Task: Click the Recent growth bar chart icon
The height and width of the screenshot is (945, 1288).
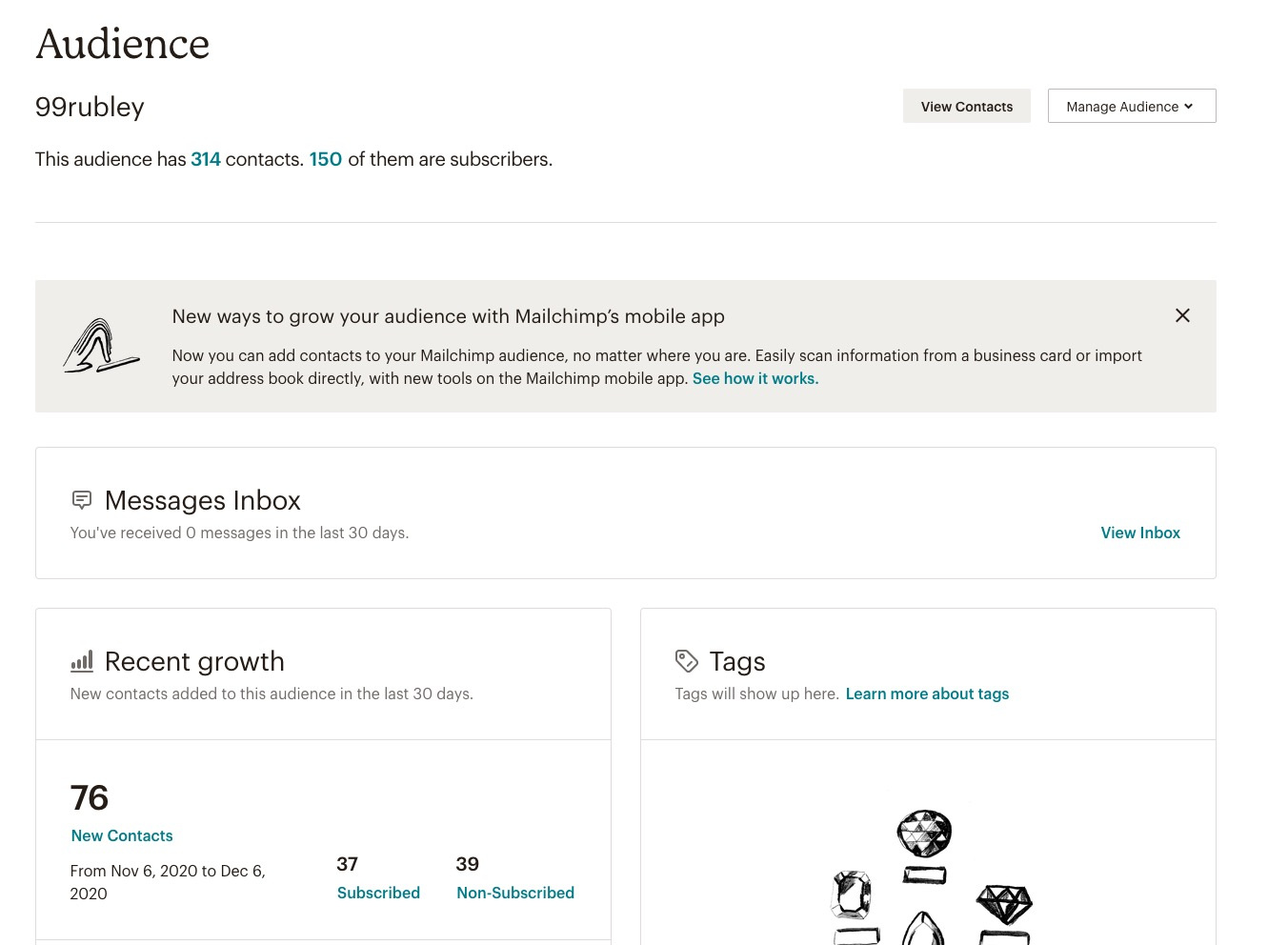Action: pyautogui.click(x=82, y=661)
